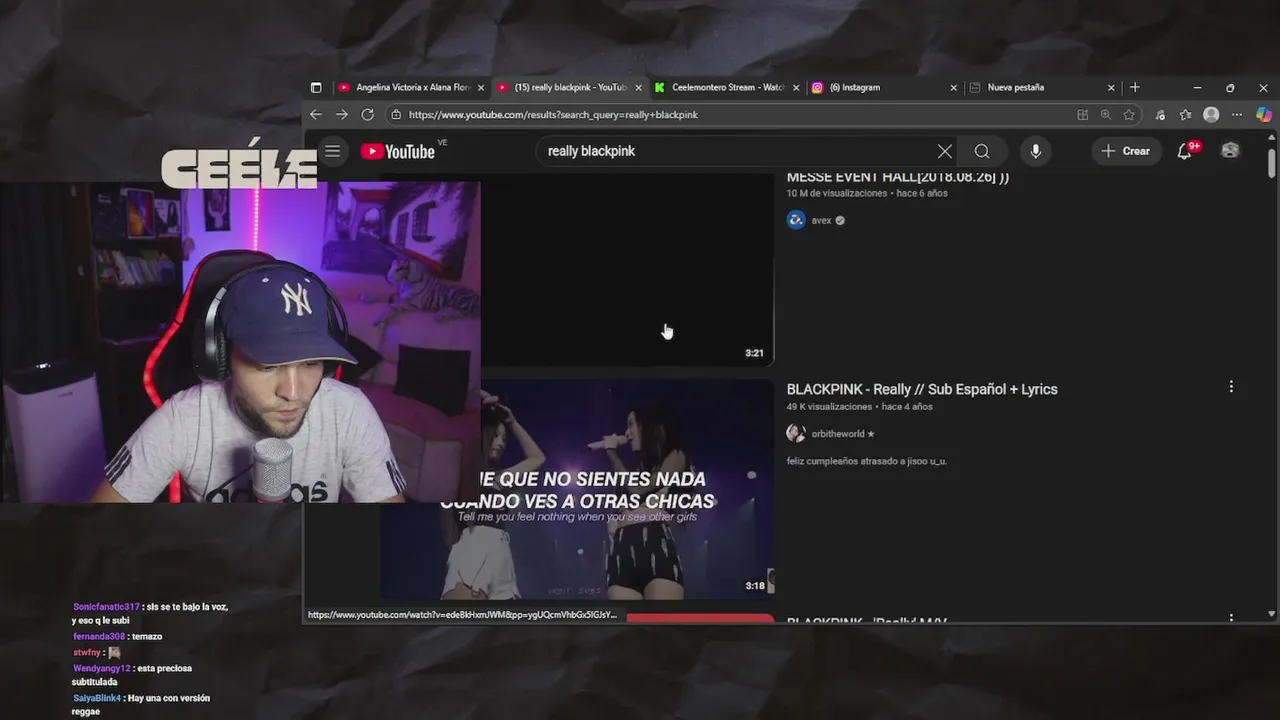Open the Crear upload menu

[1126, 151]
